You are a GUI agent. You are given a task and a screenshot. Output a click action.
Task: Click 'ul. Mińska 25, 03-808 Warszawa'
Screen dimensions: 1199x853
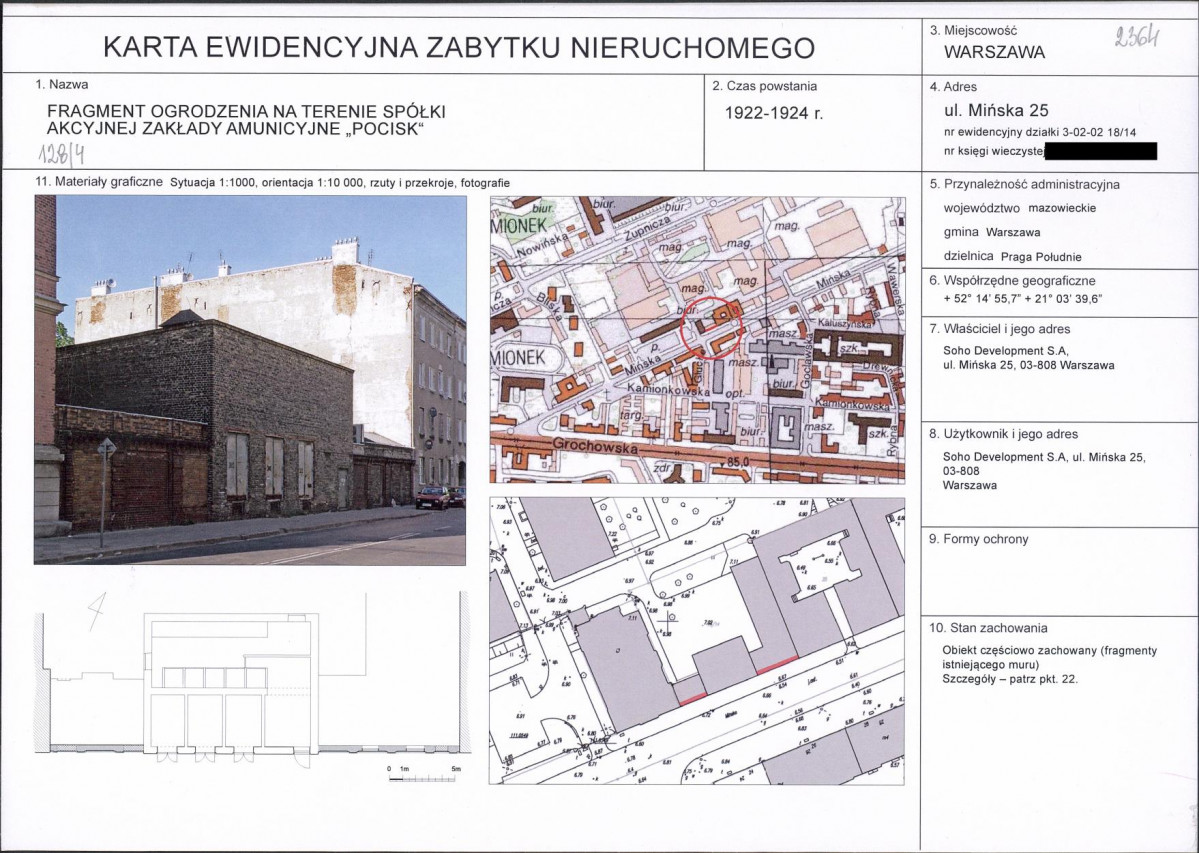(1028, 365)
